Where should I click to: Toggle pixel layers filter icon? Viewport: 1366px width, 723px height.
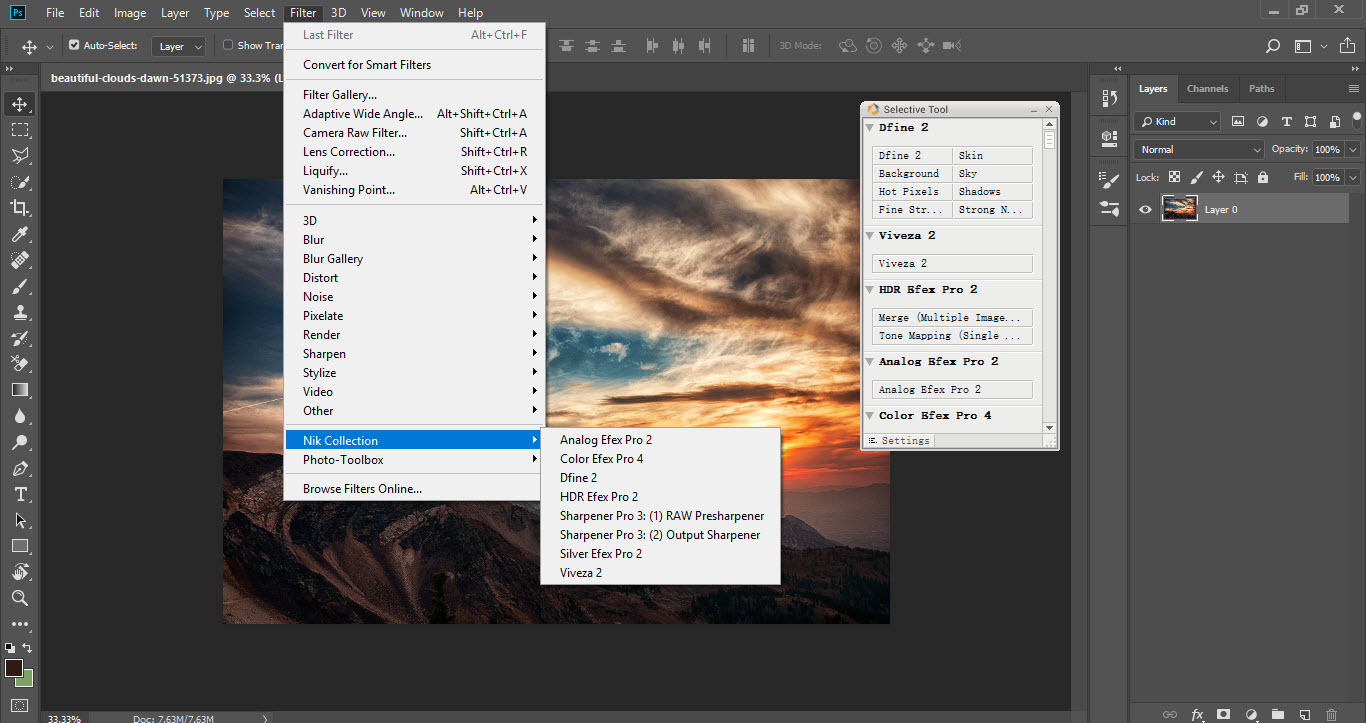(x=1238, y=121)
